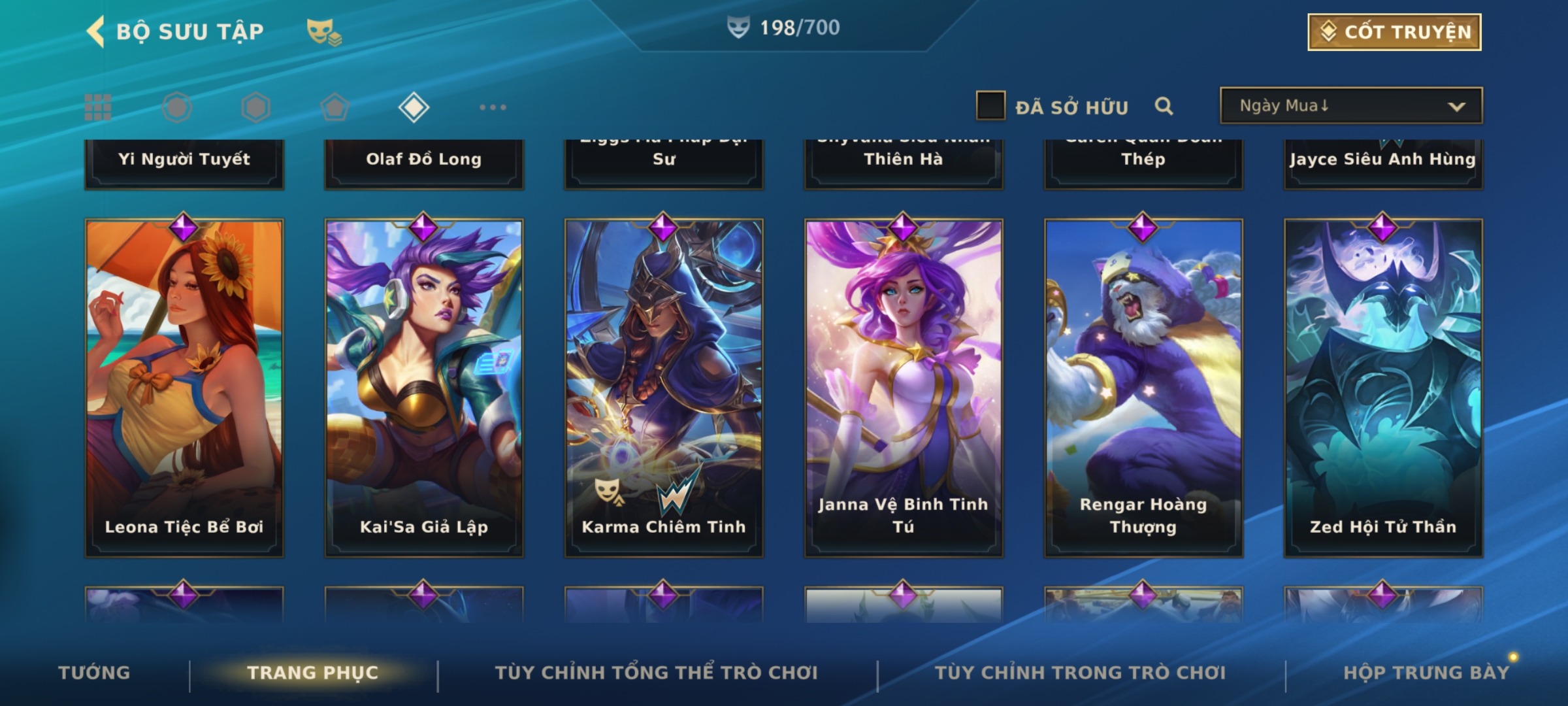Open the Hộp Trưng Bày tab
The image size is (1568, 706).
coord(1426,672)
